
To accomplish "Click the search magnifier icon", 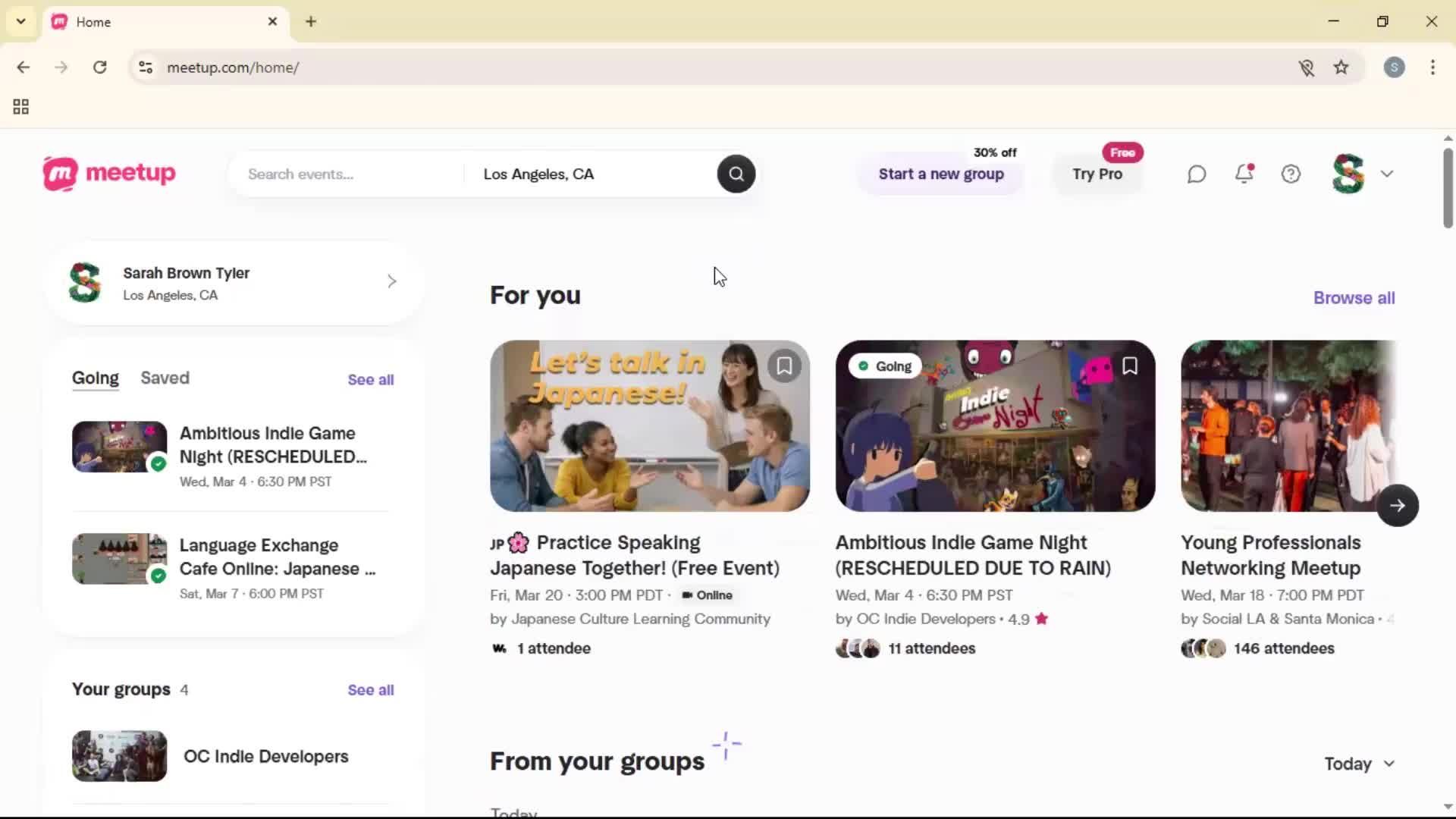I will 735,174.
